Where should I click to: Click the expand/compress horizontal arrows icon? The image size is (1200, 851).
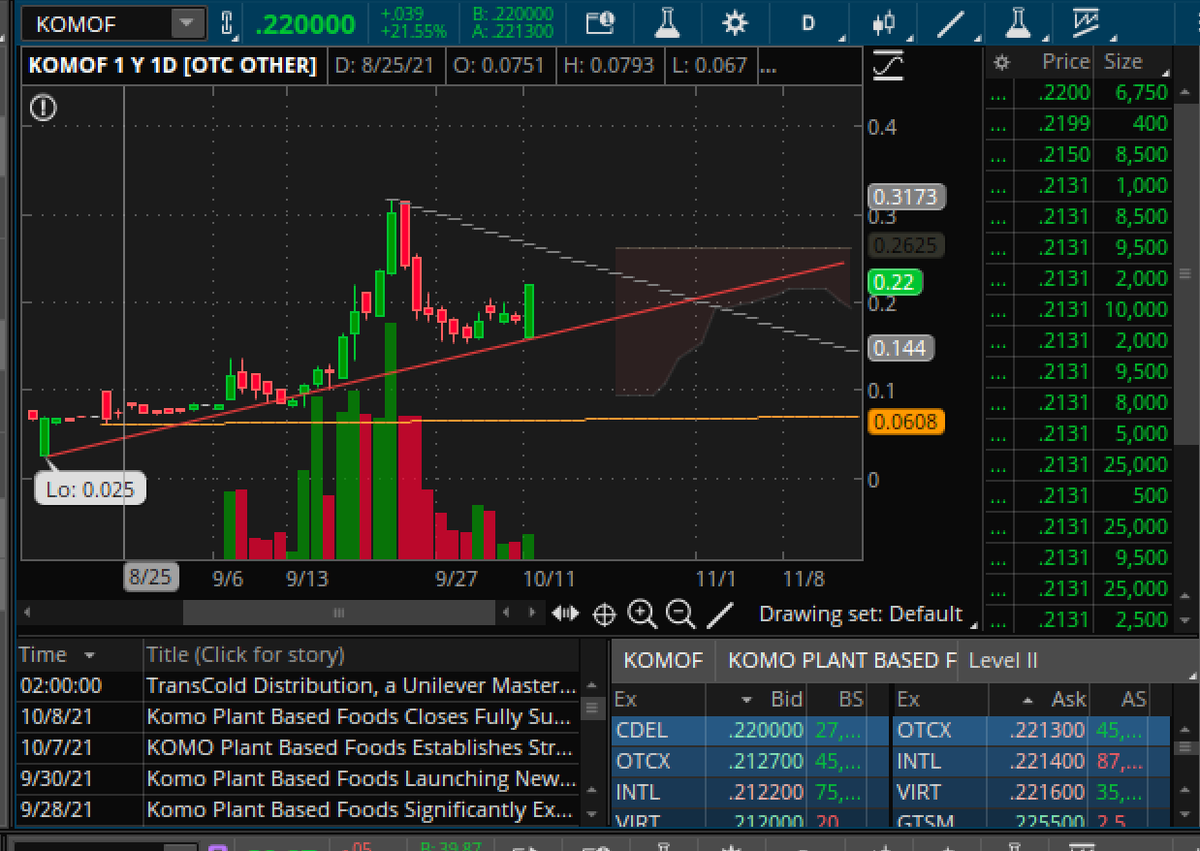[565, 613]
